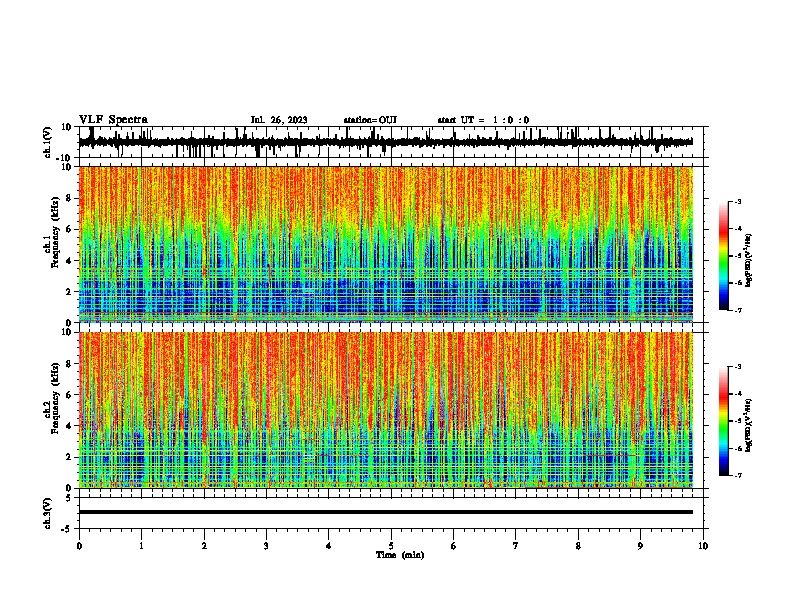Click time axis tick label "7"
This screenshot has height=612, width=792.
tap(516, 546)
